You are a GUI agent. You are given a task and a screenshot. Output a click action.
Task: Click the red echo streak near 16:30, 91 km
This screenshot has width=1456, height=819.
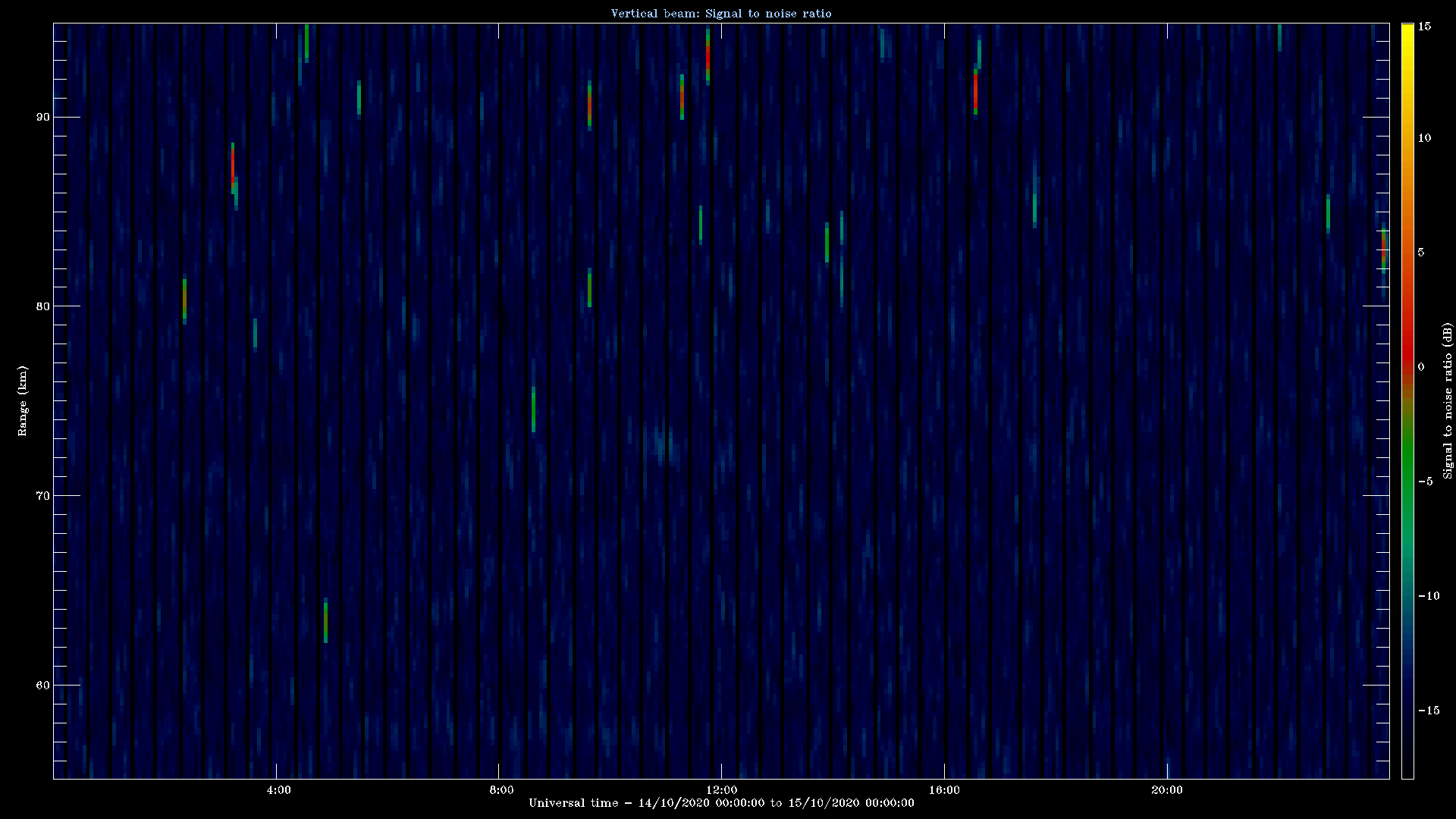(x=975, y=92)
